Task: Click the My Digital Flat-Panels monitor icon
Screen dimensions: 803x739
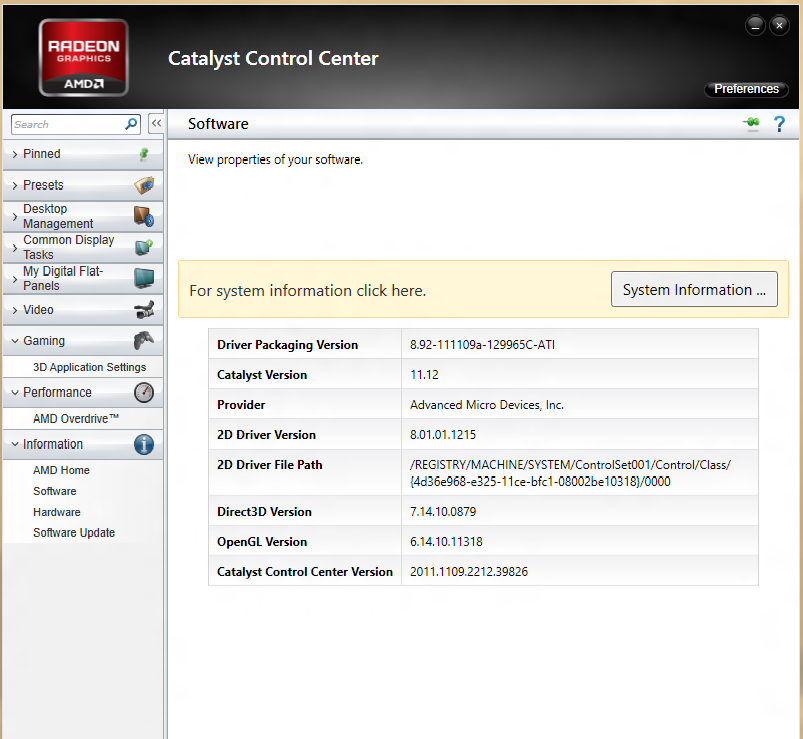Action: pyautogui.click(x=144, y=278)
